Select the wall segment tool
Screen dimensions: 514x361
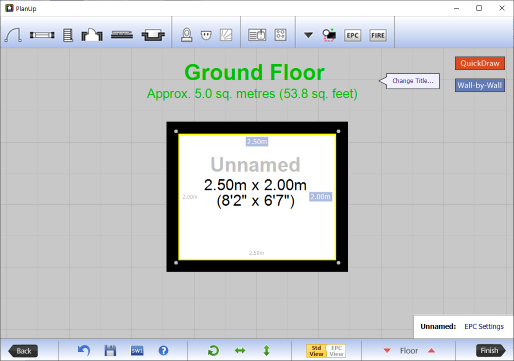pyautogui.click(x=122, y=35)
